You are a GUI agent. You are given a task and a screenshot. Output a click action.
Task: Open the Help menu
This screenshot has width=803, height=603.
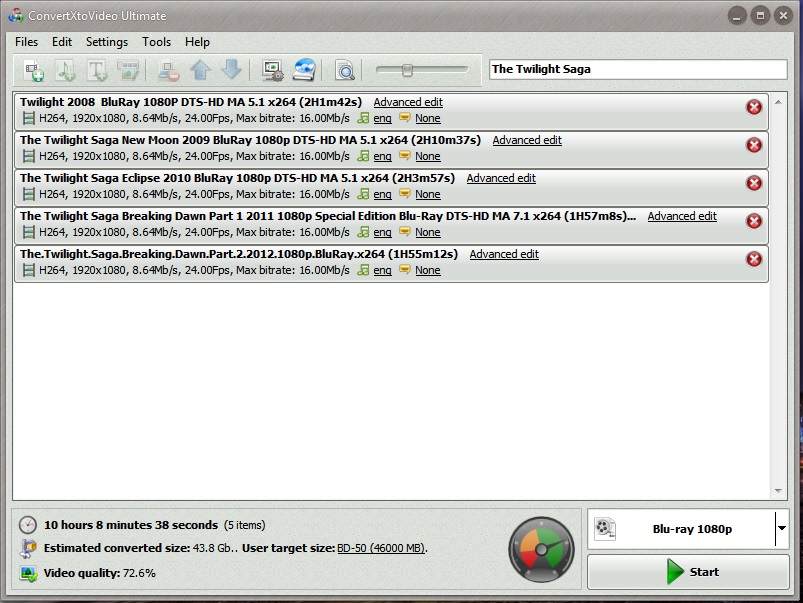pyautogui.click(x=197, y=42)
